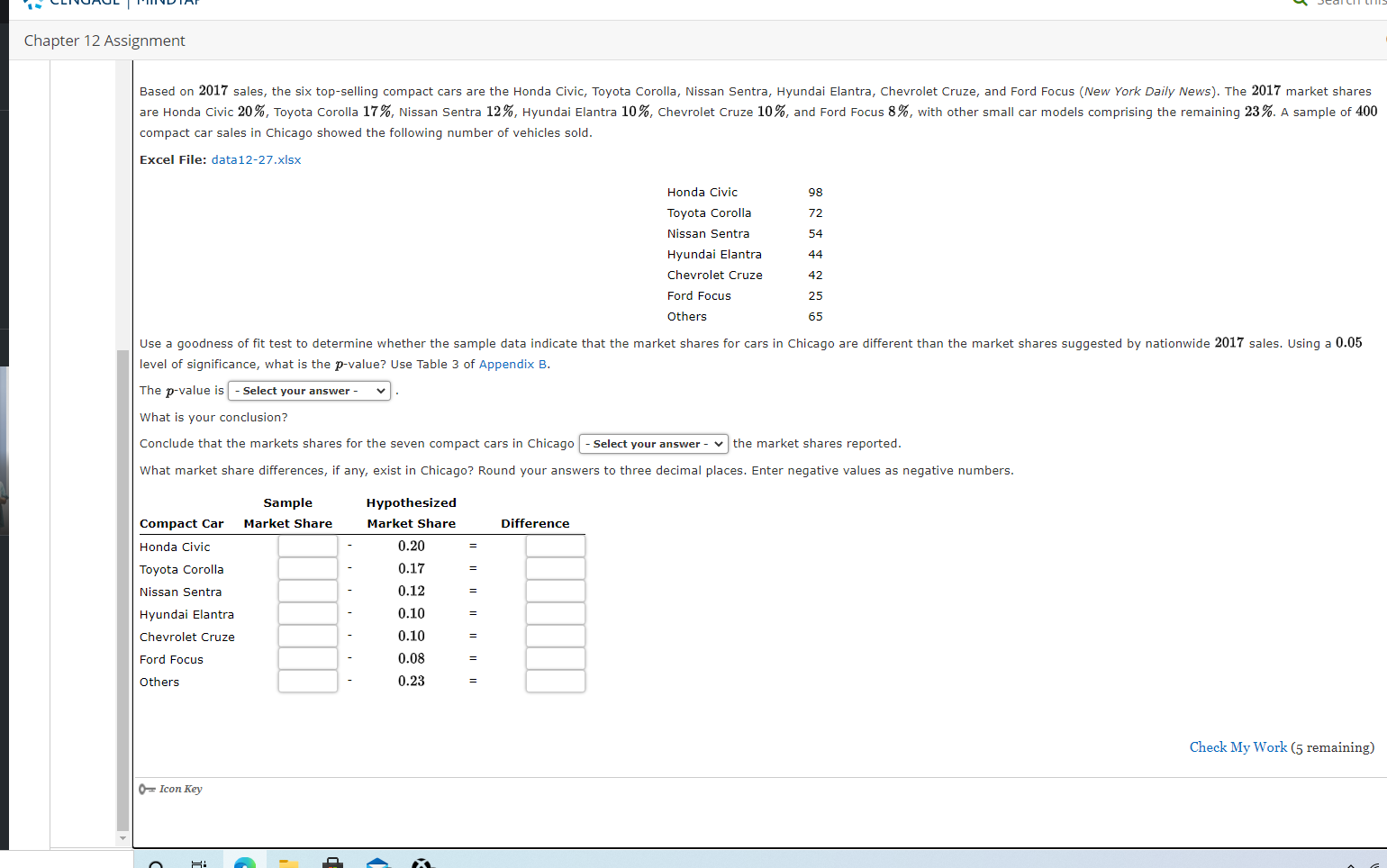Click the Check My Work link
This screenshot has width=1387, height=868.
coord(1238,747)
